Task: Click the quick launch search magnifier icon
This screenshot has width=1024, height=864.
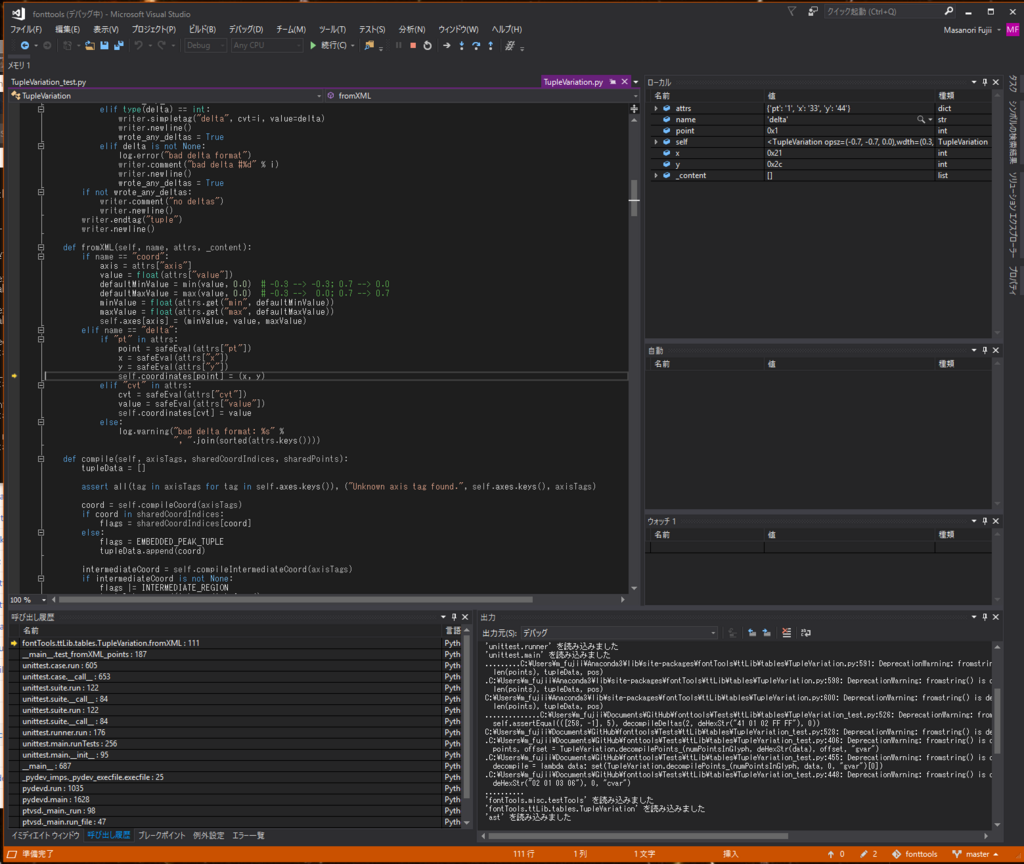Action: point(949,12)
